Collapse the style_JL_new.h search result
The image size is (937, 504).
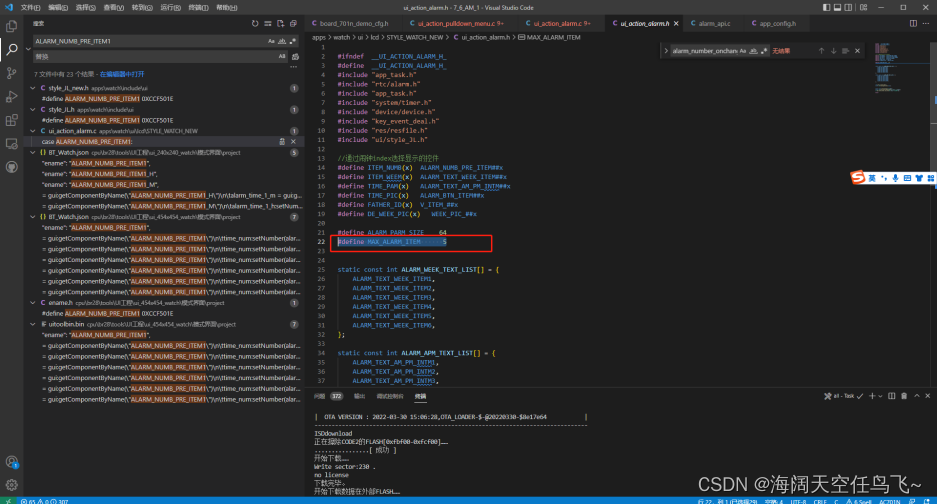pyautogui.click(x=35, y=88)
